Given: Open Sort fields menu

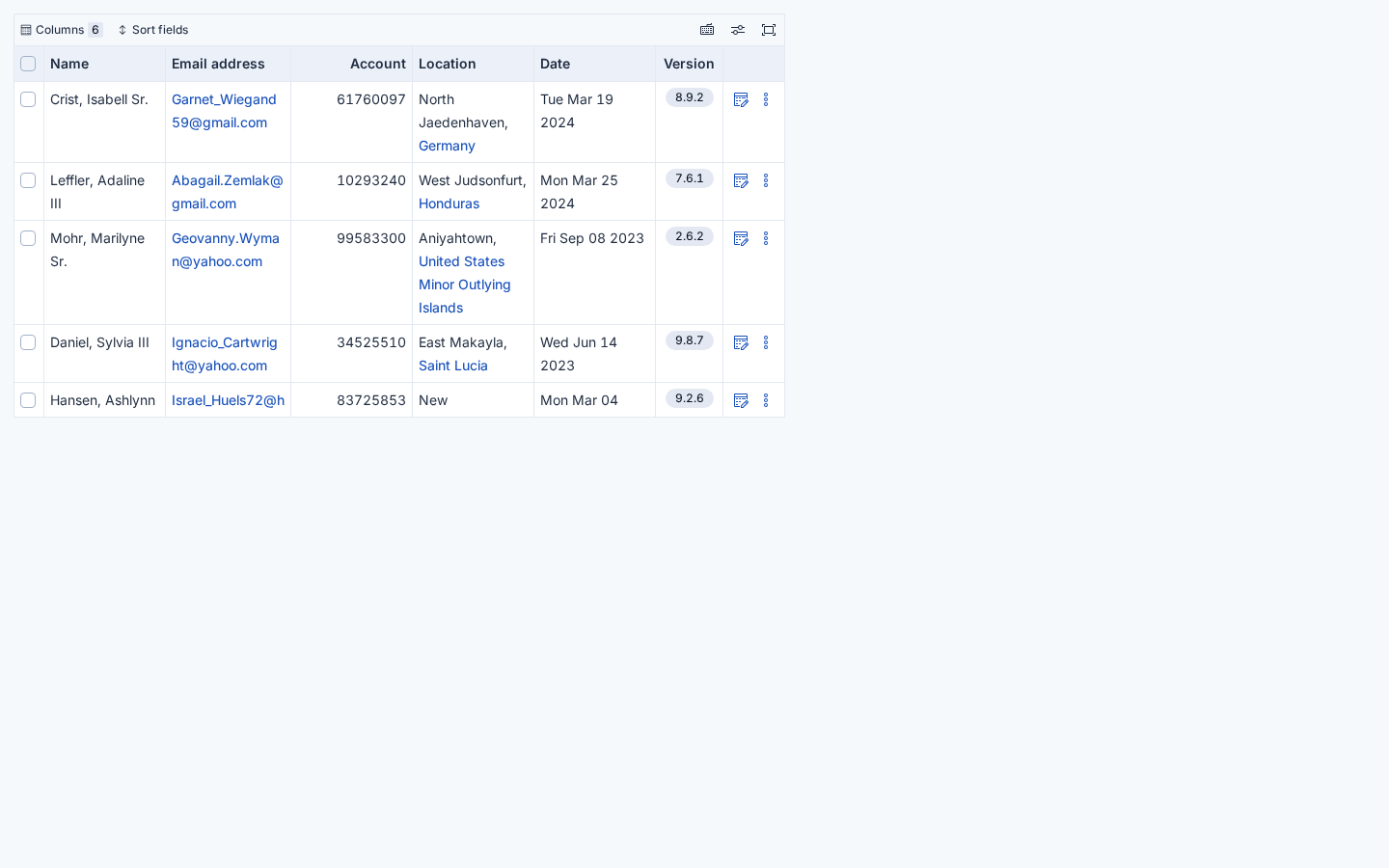Looking at the screenshot, I should click(x=153, y=30).
